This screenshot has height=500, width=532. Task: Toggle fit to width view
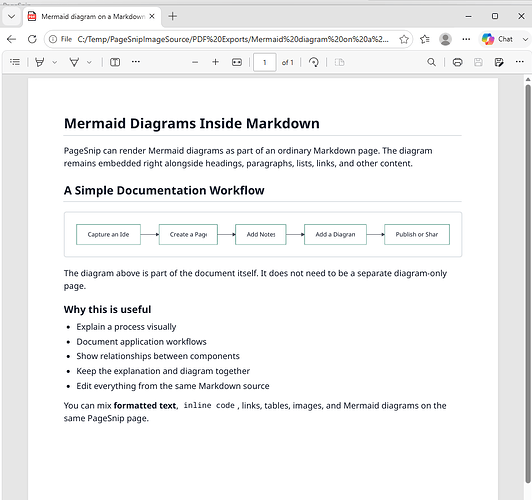(x=237, y=62)
